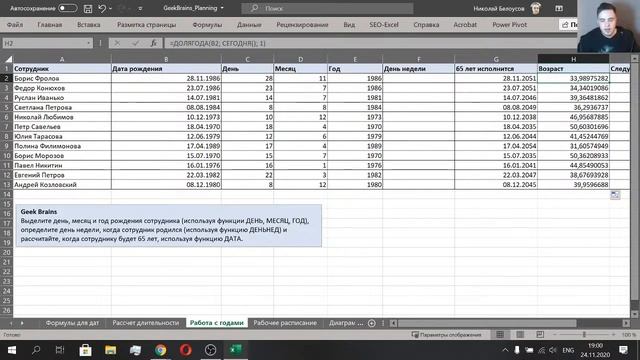Viewport: 640px width, 360px height.
Task: Click the Insert Function fx icon
Action: pos(154,43)
